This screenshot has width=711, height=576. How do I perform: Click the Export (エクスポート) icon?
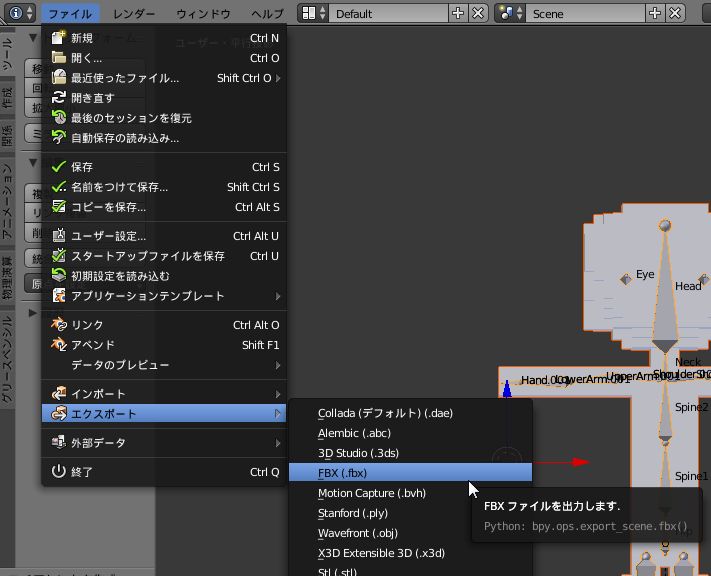[x=58, y=414]
